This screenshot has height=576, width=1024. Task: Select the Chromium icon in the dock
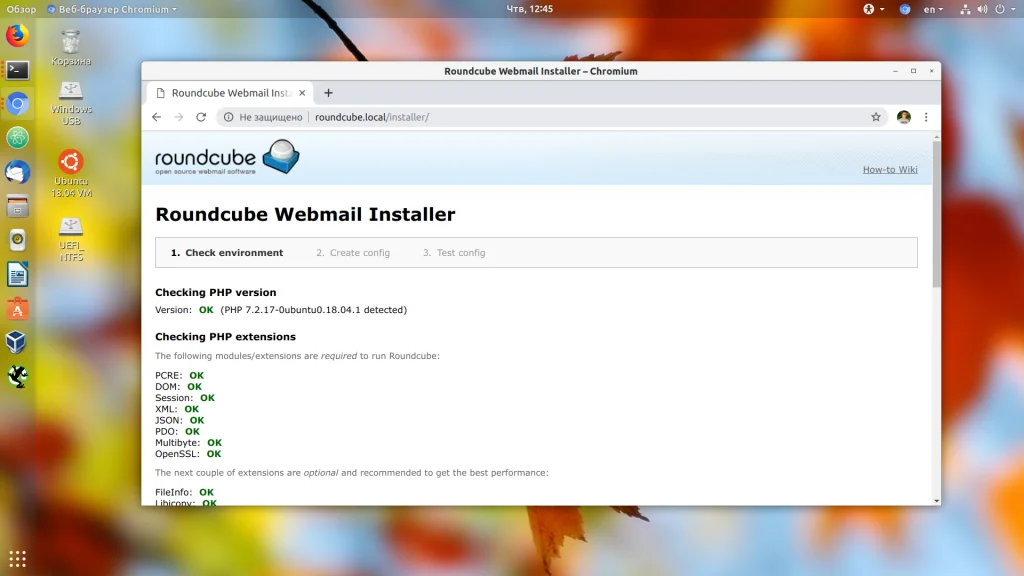pos(18,103)
